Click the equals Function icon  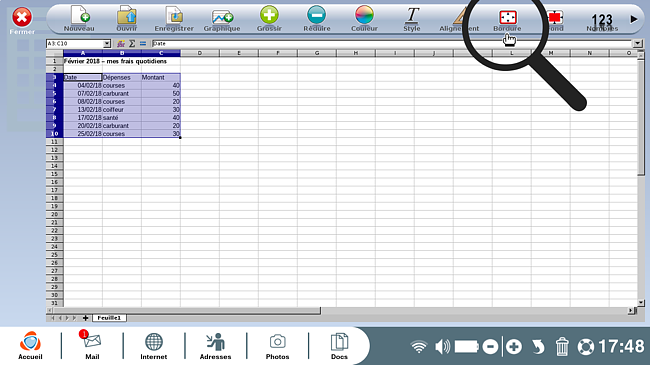[x=143, y=44]
